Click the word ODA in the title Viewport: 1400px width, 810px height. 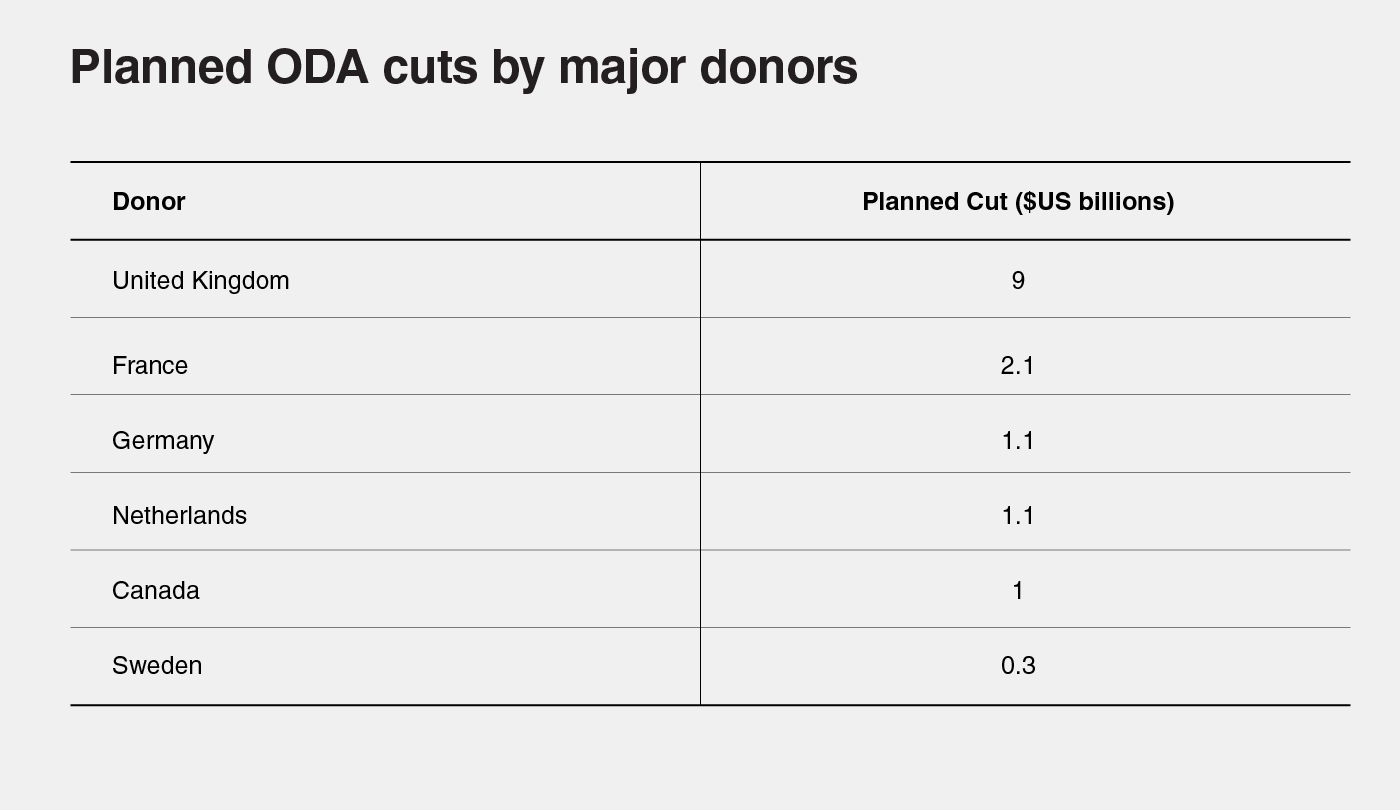(x=317, y=68)
